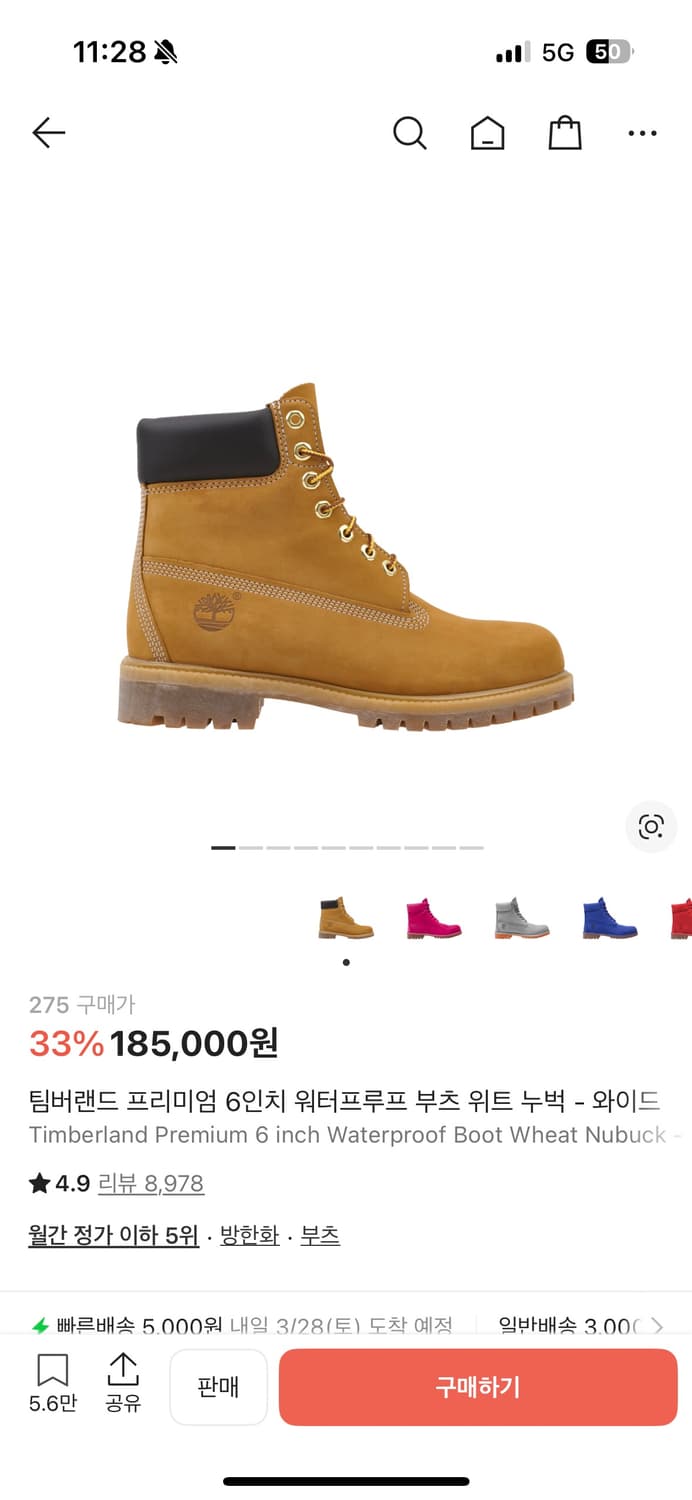Select the gray boot color thumbnail

[x=522, y=918]
